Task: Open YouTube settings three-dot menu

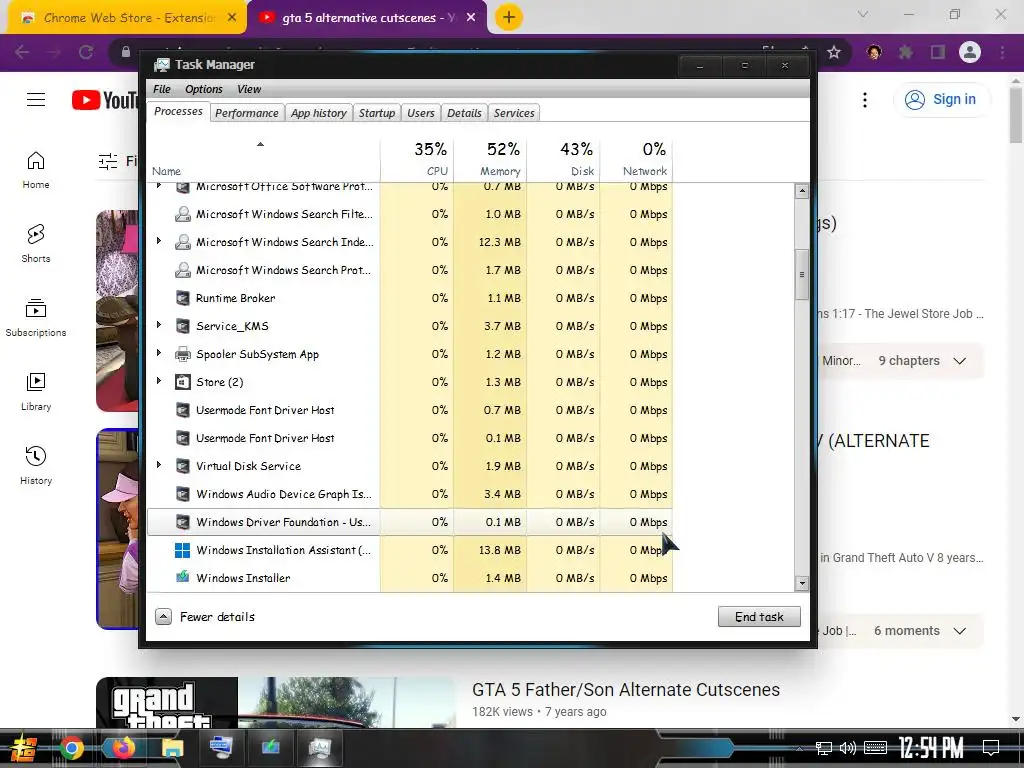Action: (865, 99)
